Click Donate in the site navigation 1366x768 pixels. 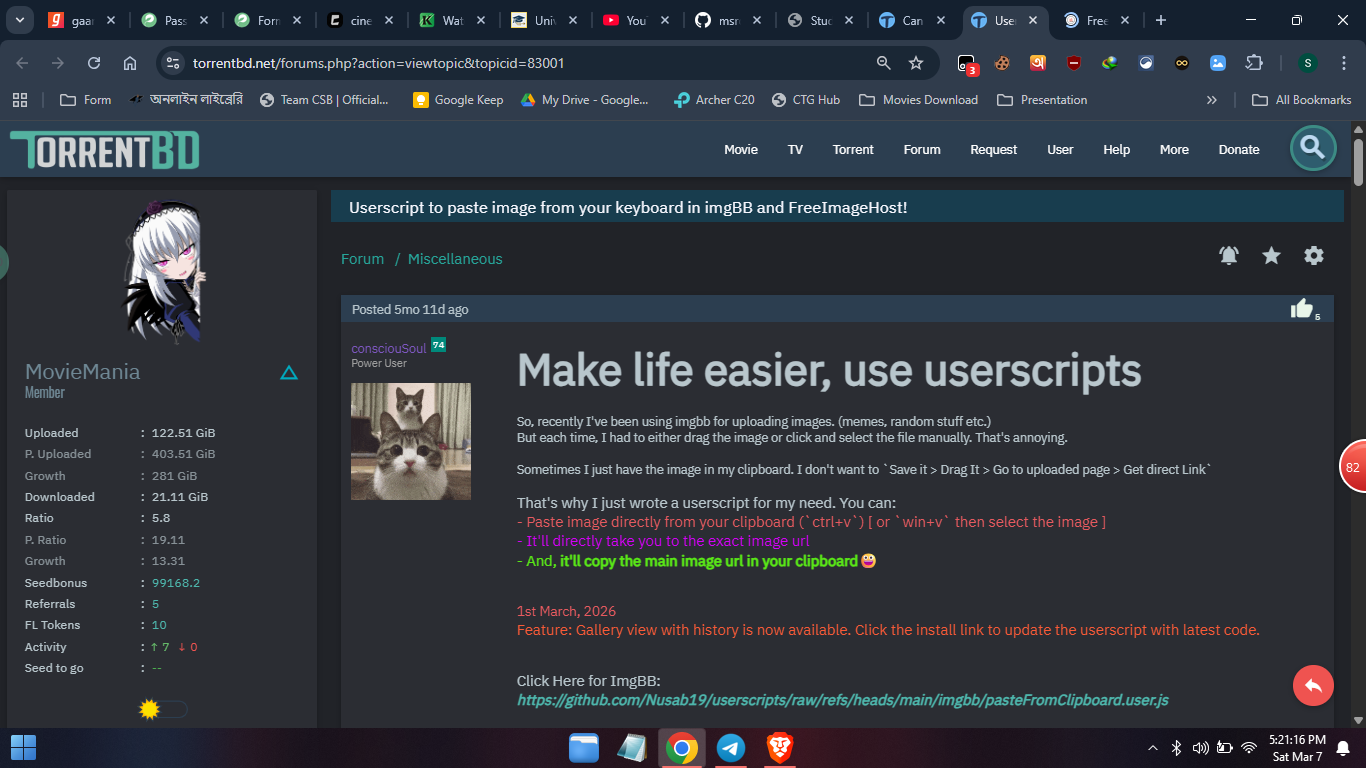(1239, 150)
